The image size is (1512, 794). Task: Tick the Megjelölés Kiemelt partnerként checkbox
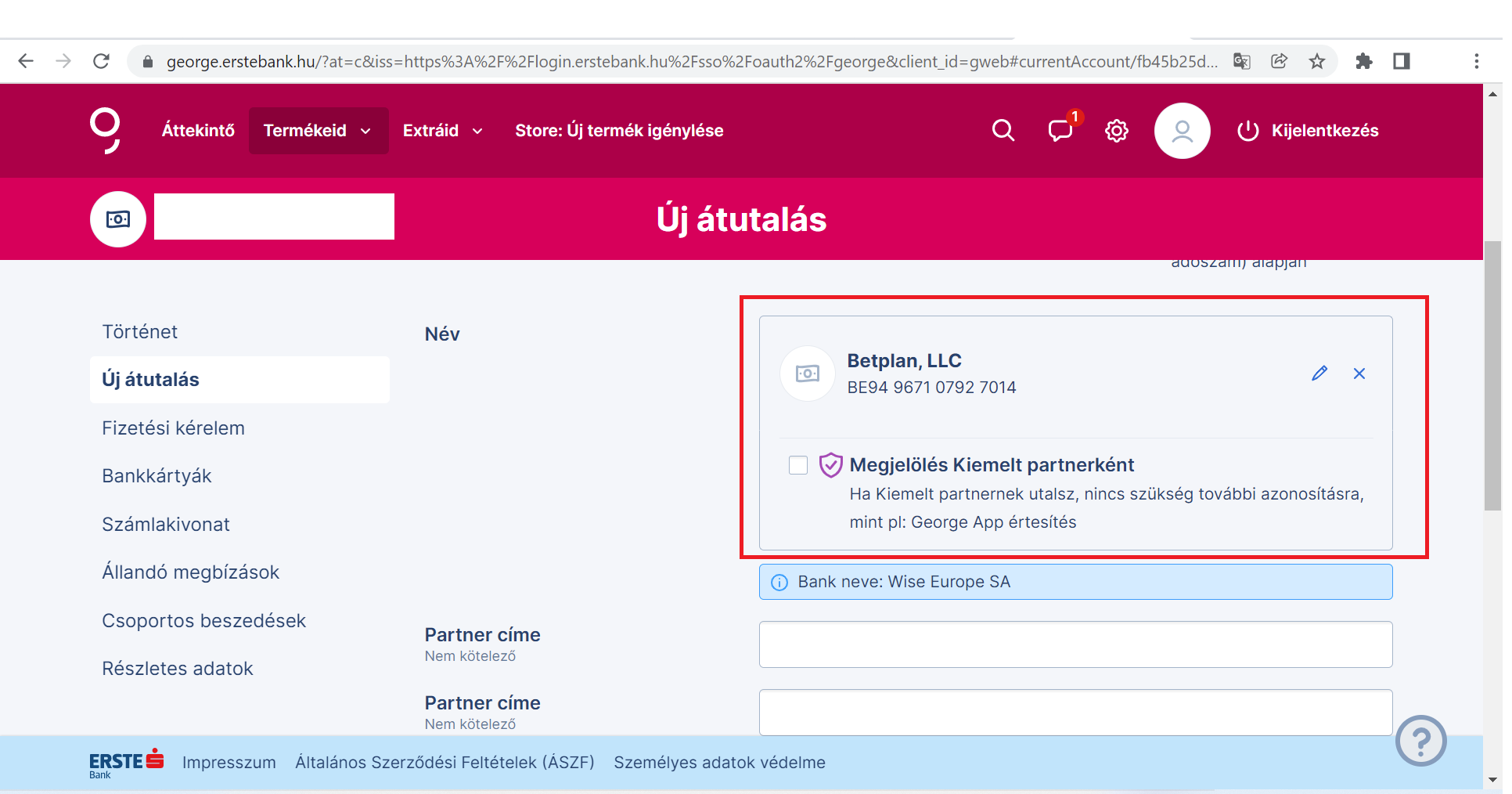[x=798, y=465]
